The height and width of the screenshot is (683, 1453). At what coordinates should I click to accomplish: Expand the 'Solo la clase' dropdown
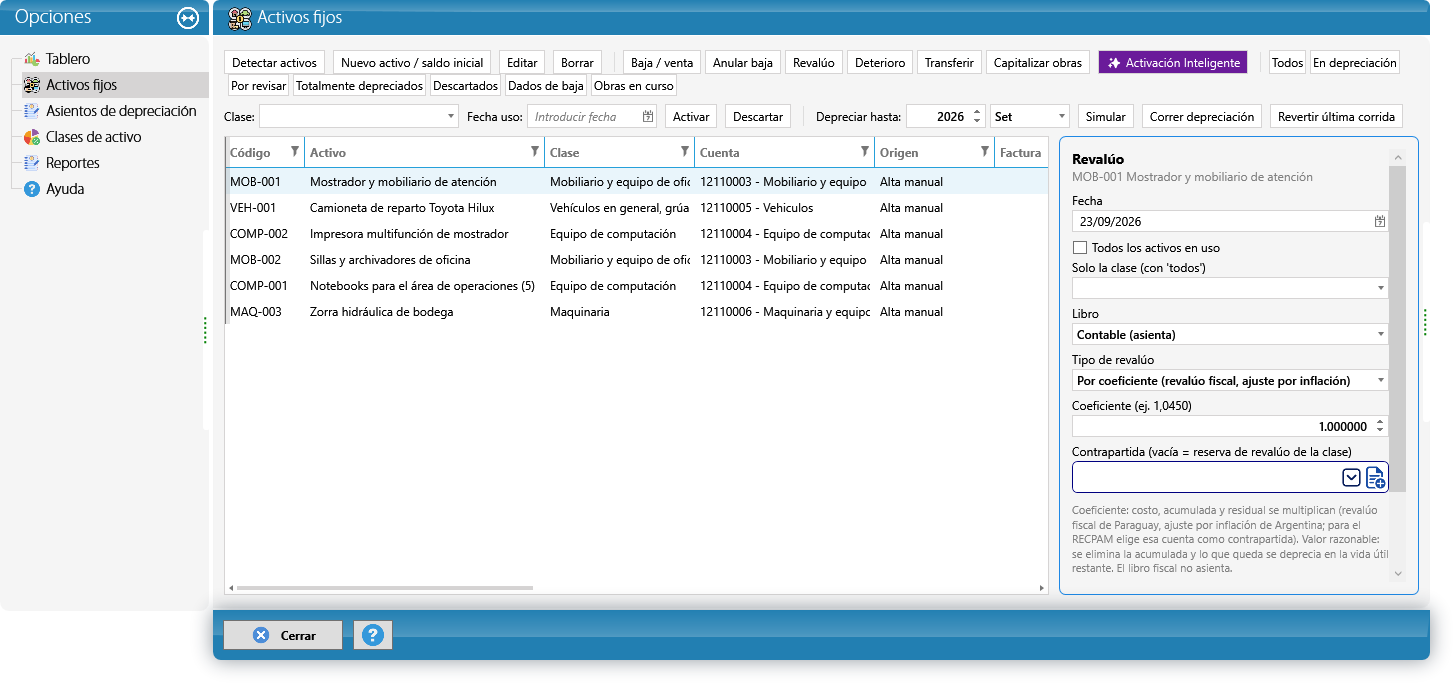[x=1381, y=288]
